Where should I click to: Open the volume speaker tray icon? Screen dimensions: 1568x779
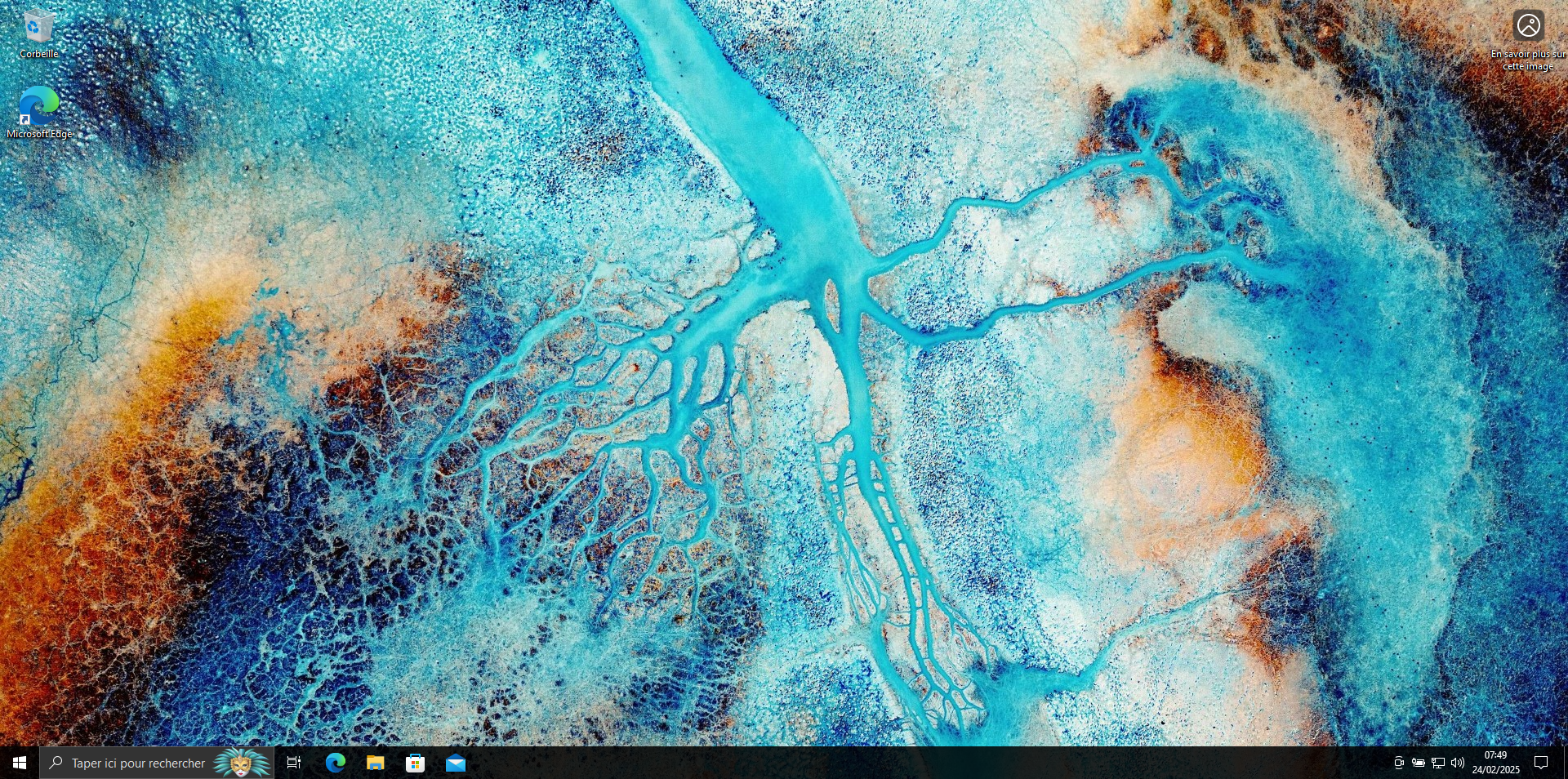click(x=1458, y=763)
